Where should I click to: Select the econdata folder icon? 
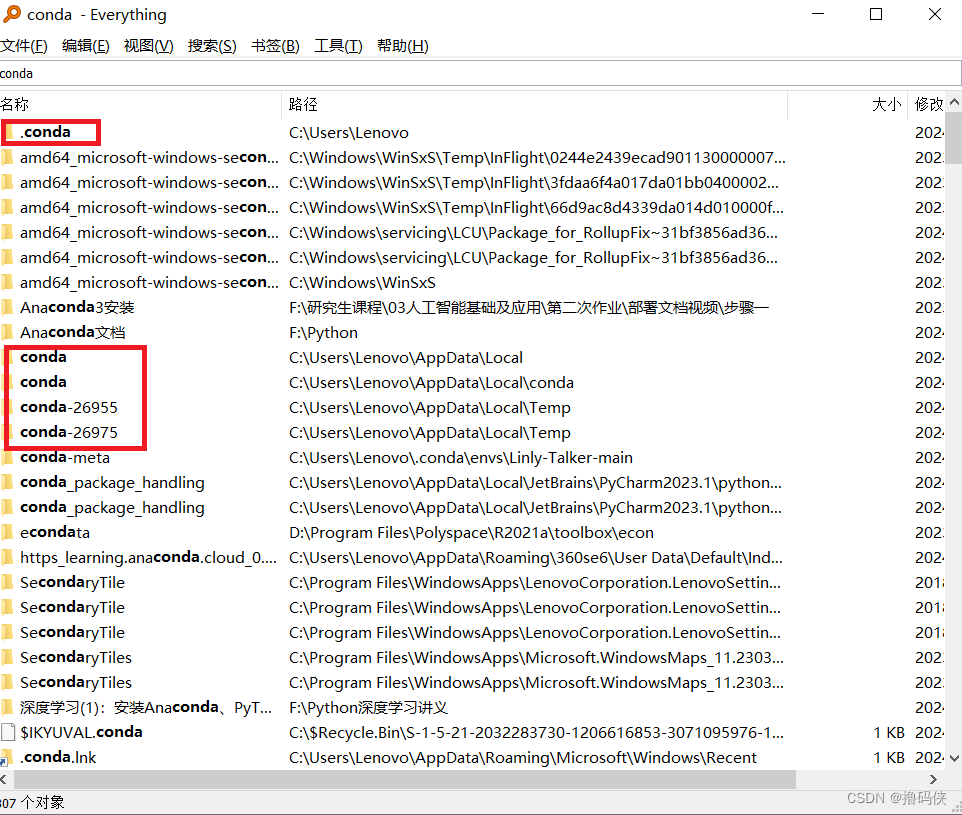coord(7,532)
